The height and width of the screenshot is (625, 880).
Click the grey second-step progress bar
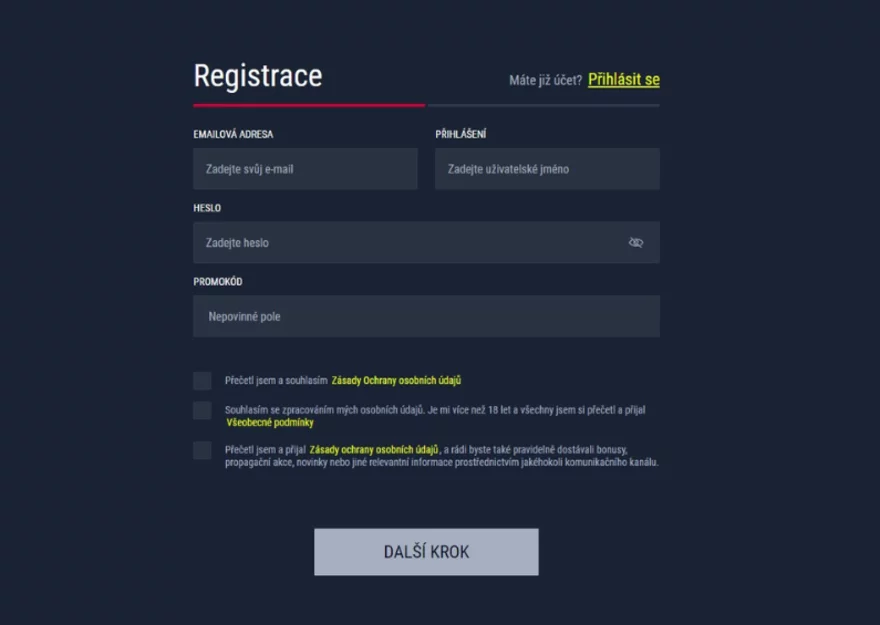coord(544,105)
